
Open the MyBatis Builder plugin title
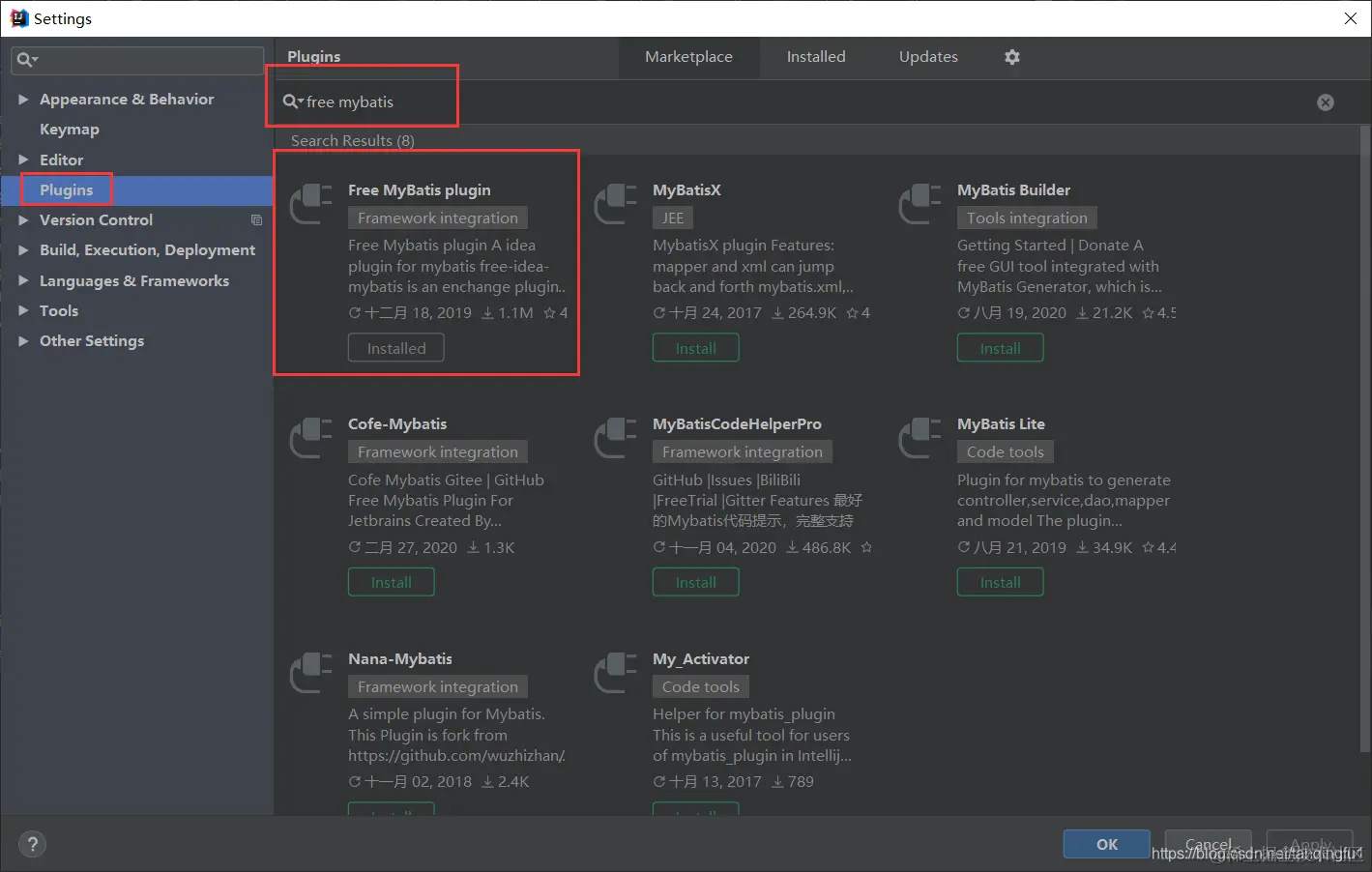pos(1013,190)
